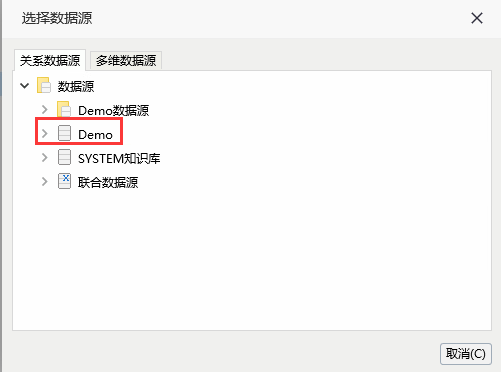This screenshot has width=501, height=372.
Task: Select the SYSTEM知识库 entry
Action: [x=119, y=159]
